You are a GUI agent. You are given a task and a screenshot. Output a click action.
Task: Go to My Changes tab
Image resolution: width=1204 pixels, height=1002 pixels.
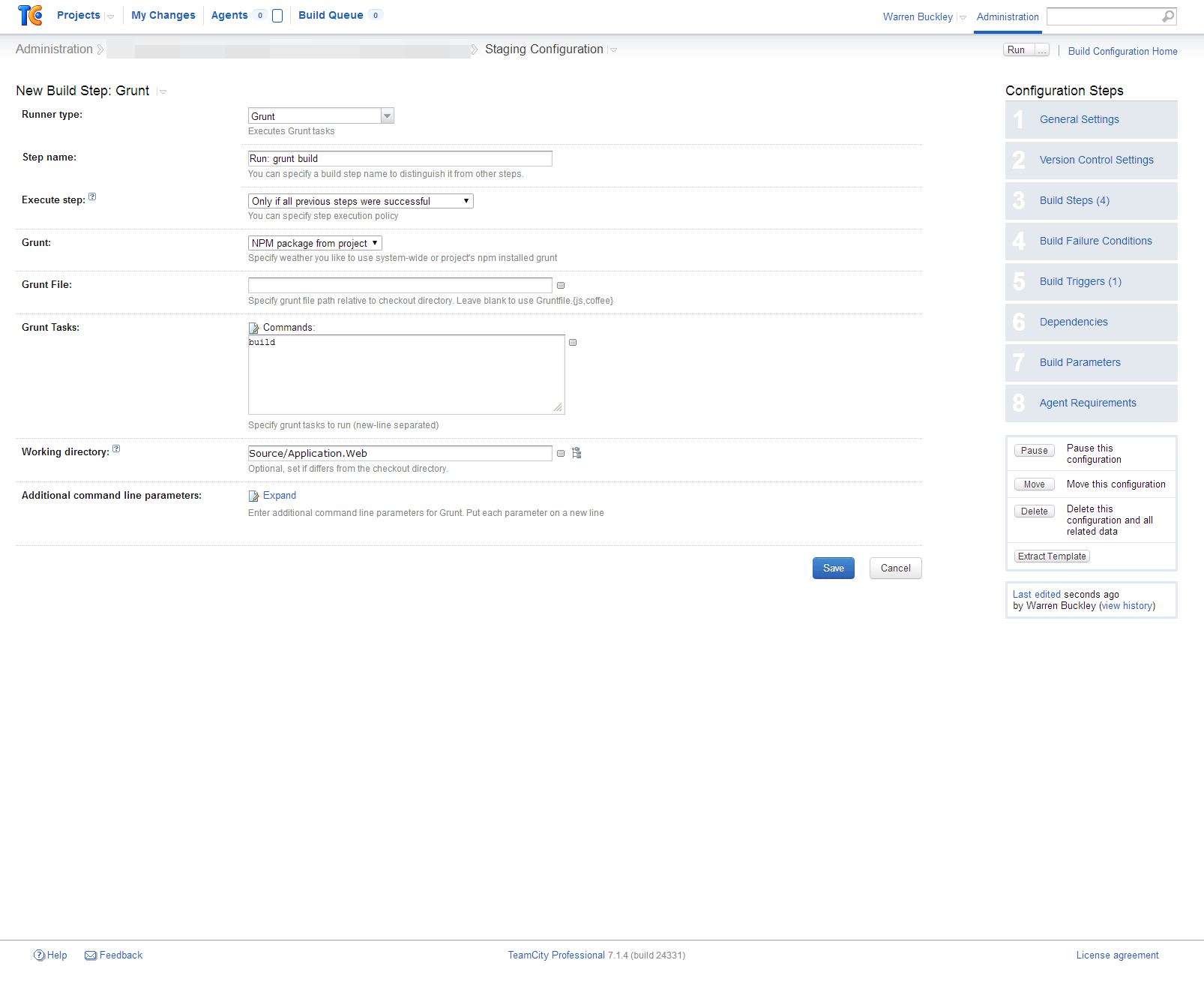tap(163, 15)
